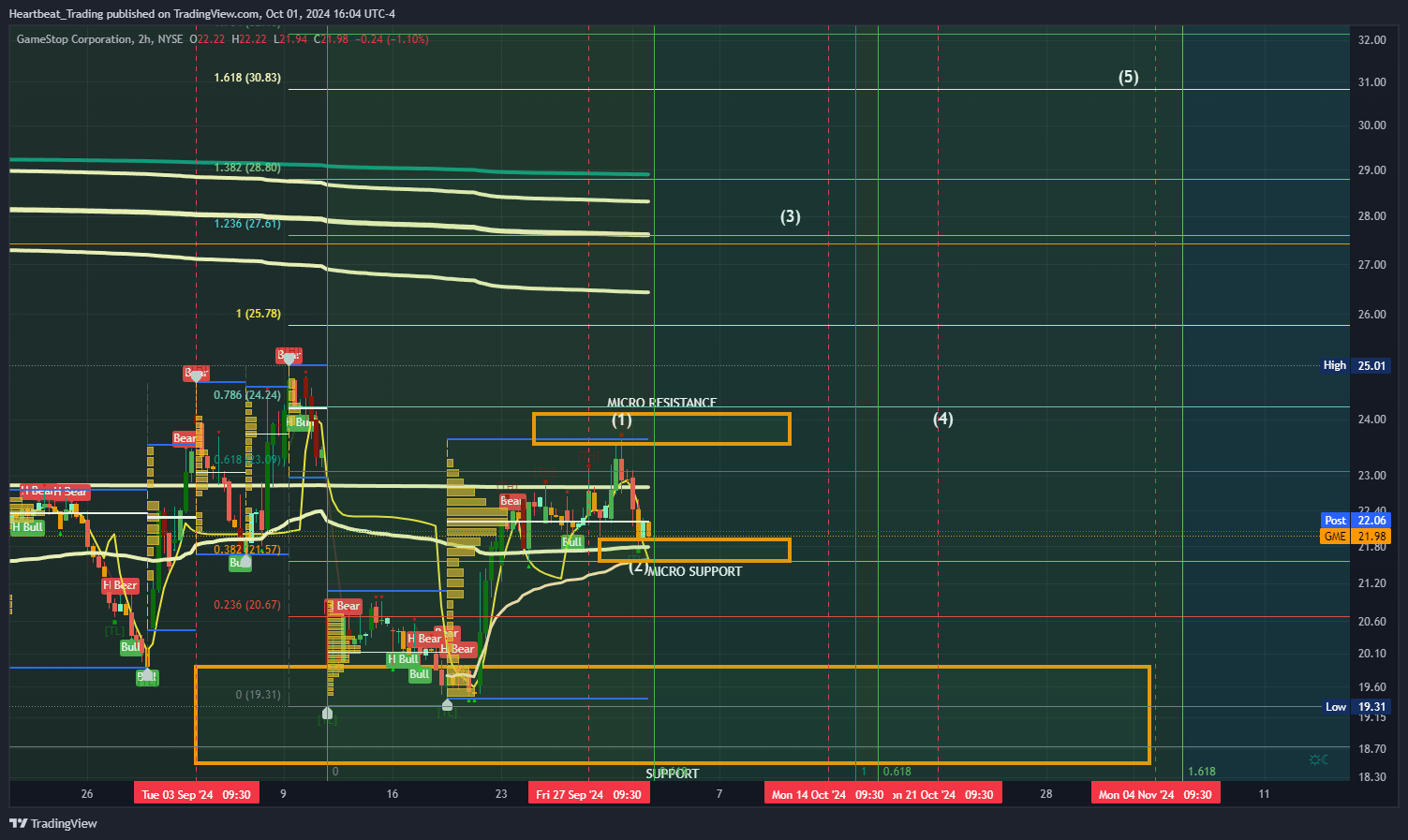The height and width of the screenshot is (840, 1408).
Task: Click the Low 19.31 price label
Action: tap(1356, 707)
